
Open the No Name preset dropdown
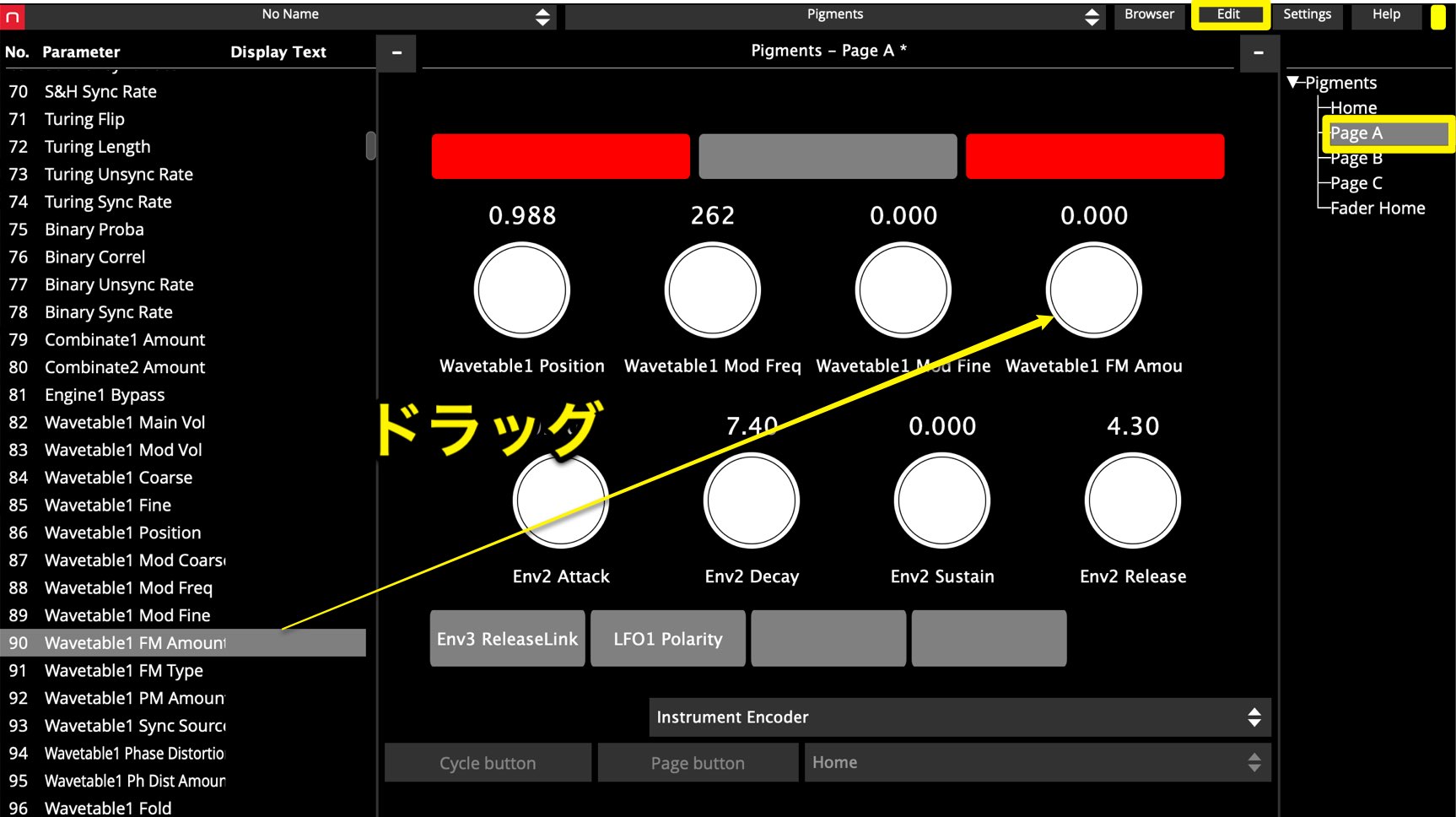tap(291, 16)
